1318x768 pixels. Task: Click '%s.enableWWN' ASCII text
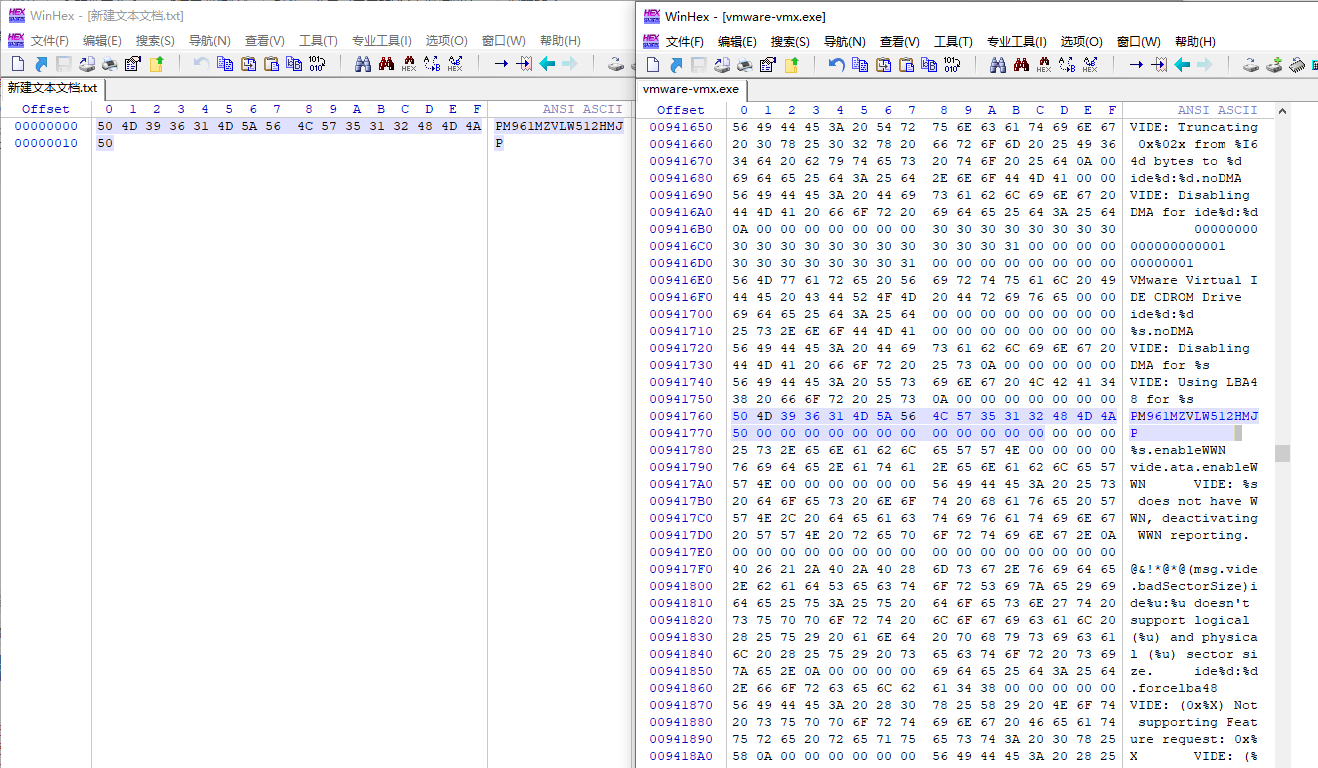pos(1178,450)
